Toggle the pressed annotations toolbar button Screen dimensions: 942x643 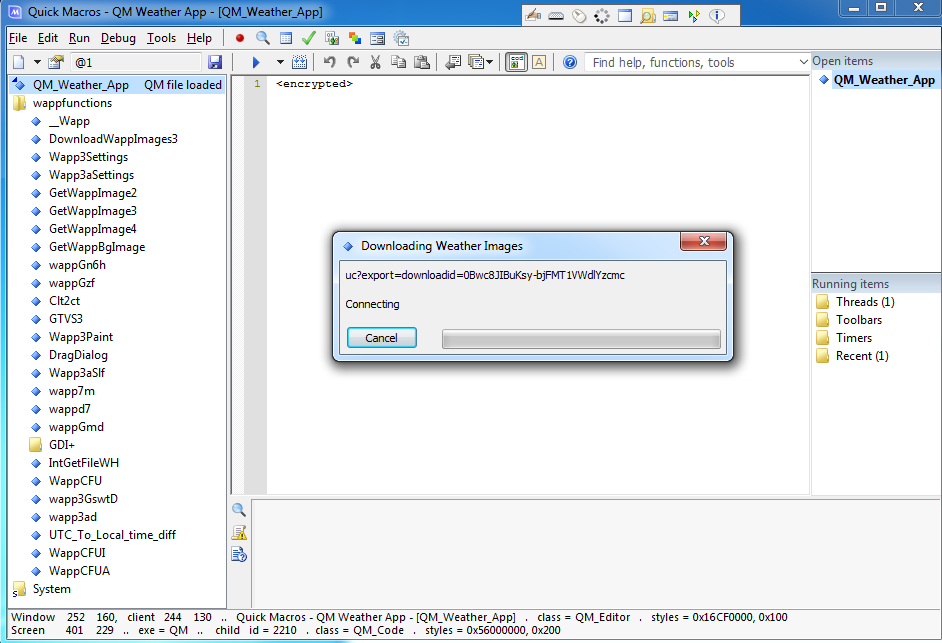[516, 62]
